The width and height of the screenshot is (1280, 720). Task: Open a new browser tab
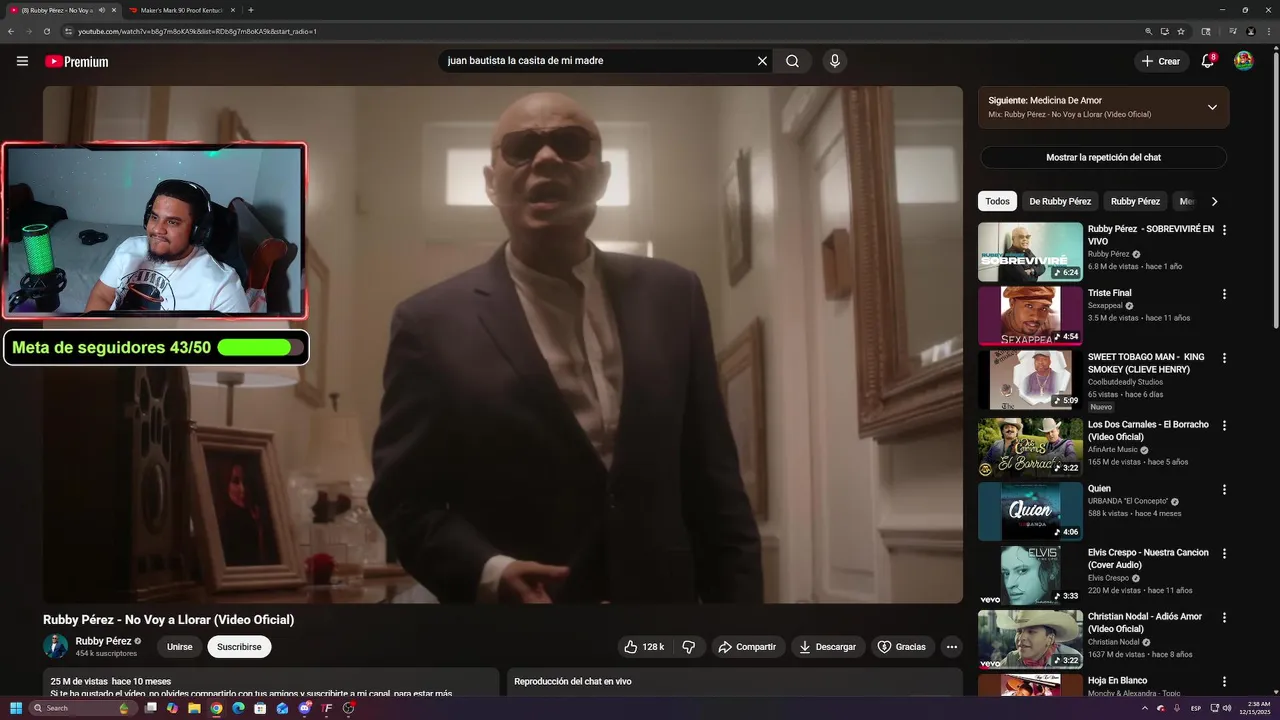point(250,10)
